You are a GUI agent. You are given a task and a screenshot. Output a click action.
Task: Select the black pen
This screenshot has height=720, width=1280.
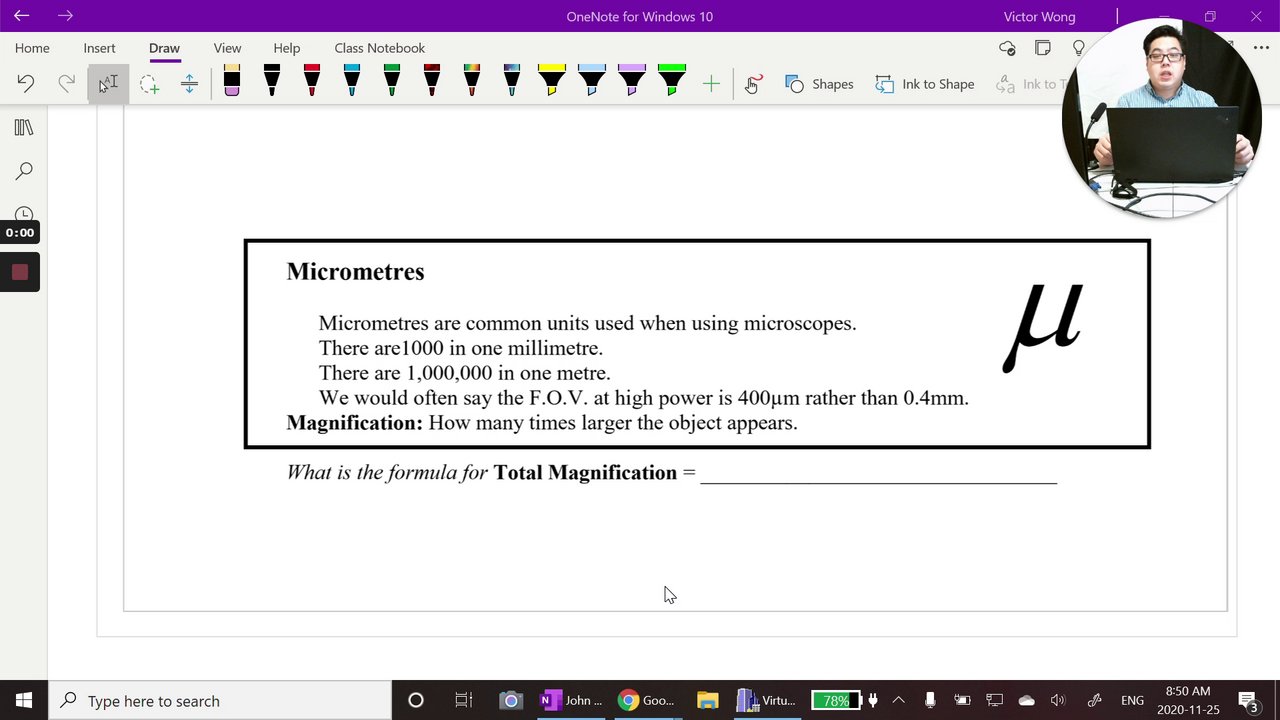(x=272, y=81)
